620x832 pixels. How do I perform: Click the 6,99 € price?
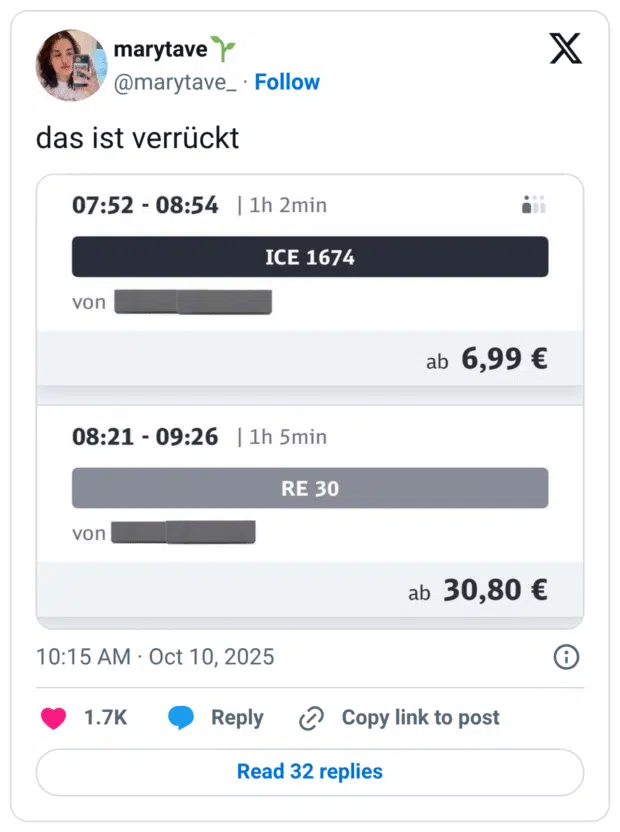[x=504, y=359]
